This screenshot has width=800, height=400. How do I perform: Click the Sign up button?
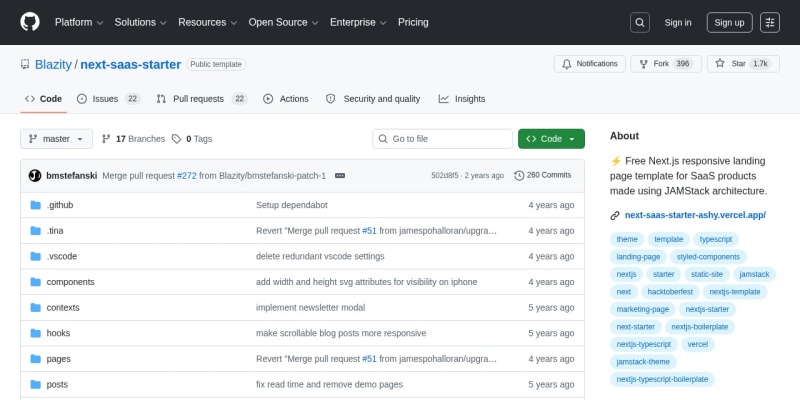730,22
